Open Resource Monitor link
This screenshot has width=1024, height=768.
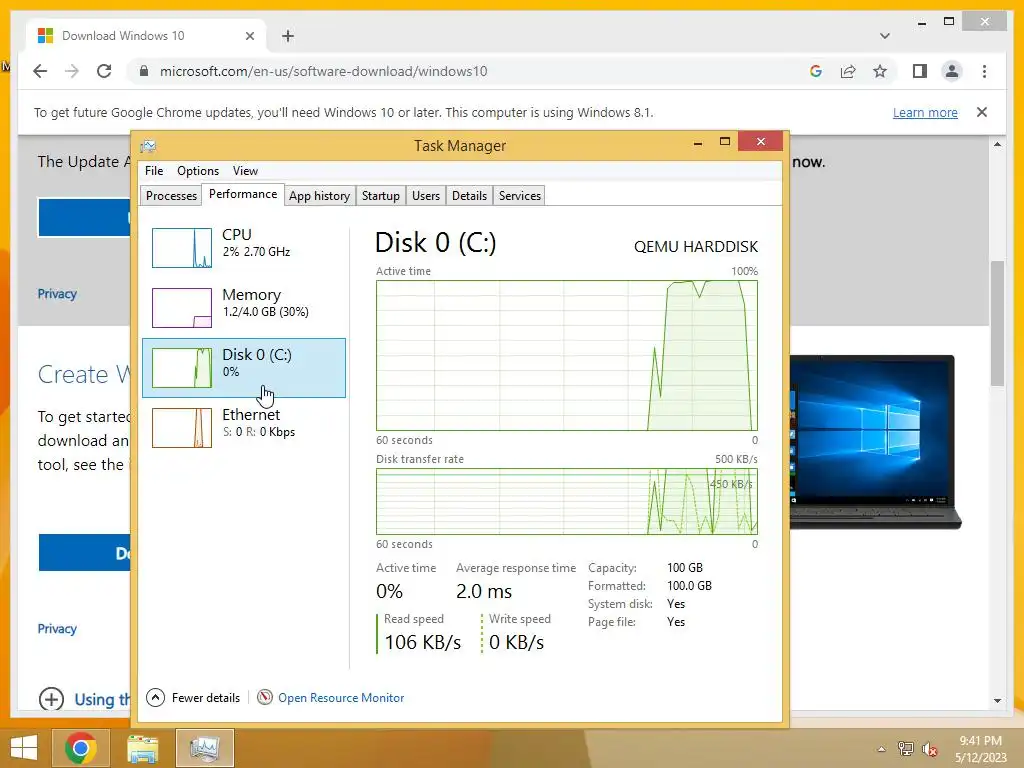coord(341,697)
